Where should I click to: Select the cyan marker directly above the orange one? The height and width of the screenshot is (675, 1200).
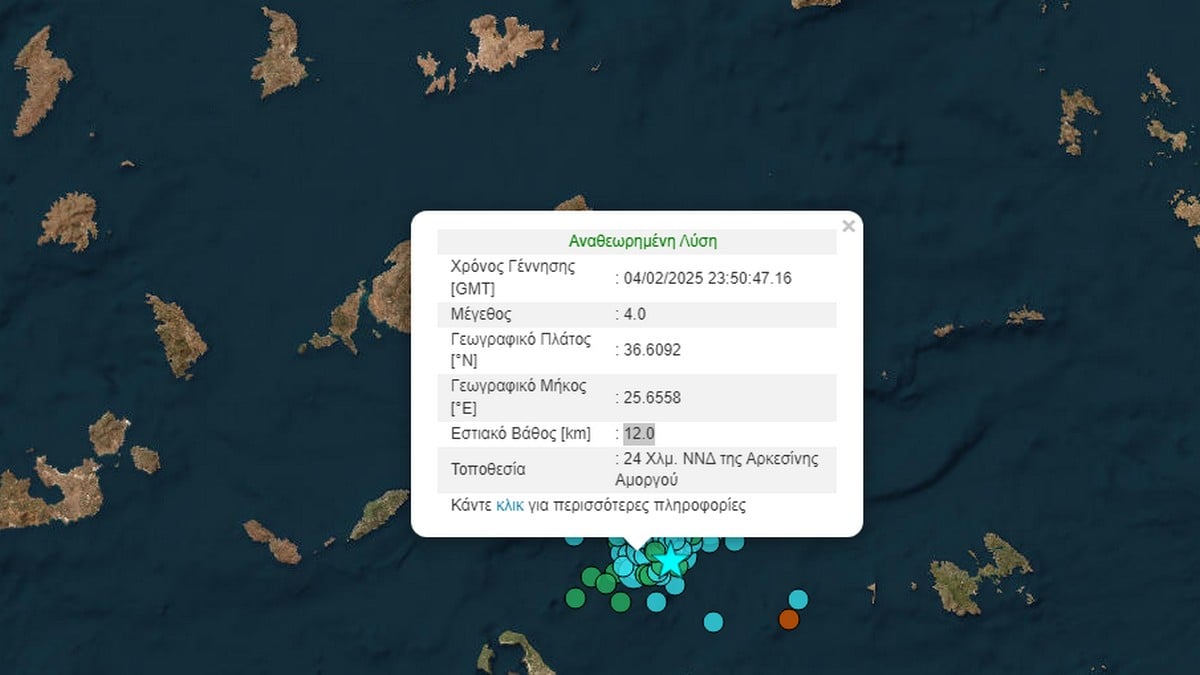tap(798, 599)
